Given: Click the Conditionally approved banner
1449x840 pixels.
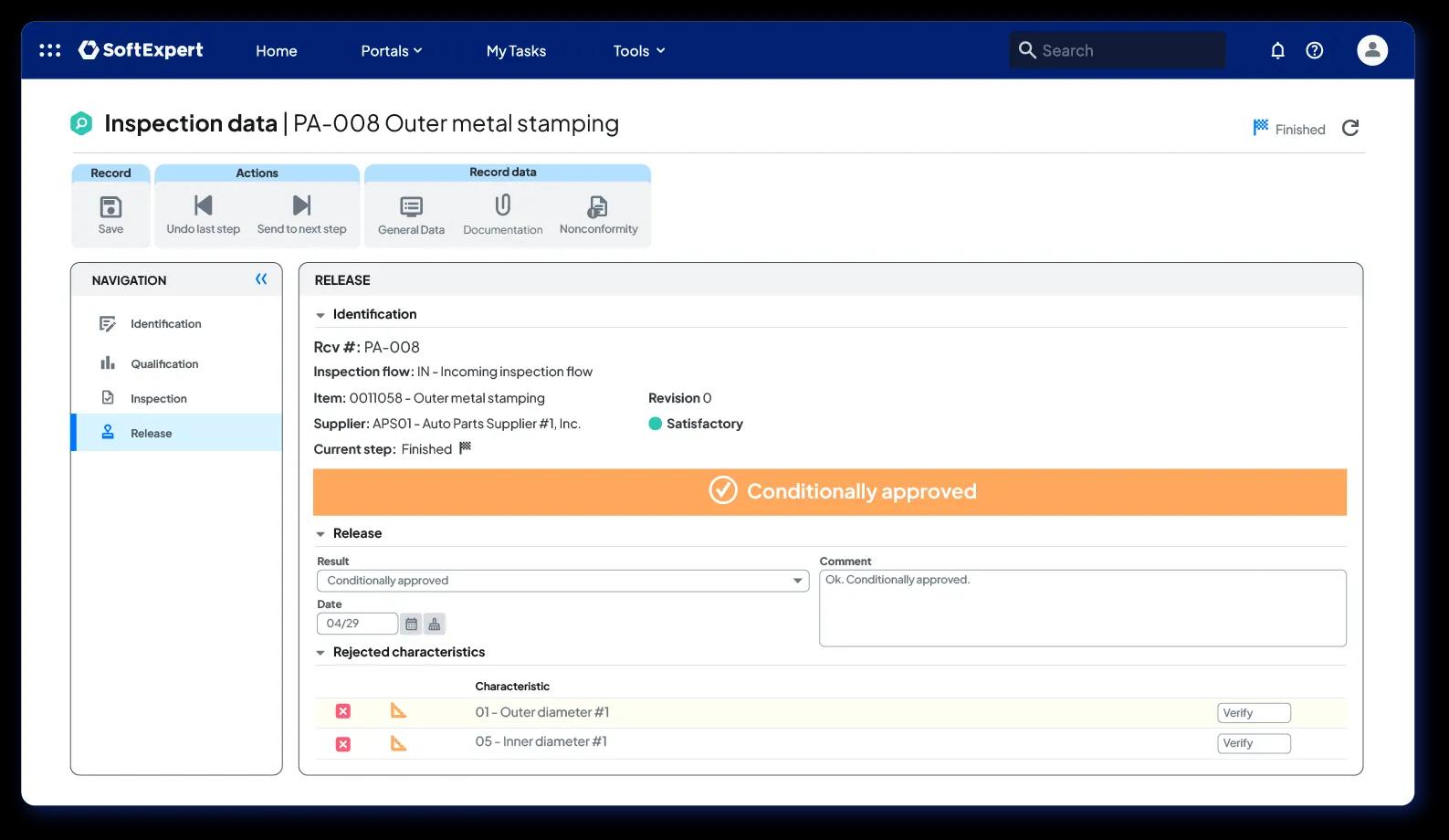Looking at the screenshot, I should pos(830,492).
